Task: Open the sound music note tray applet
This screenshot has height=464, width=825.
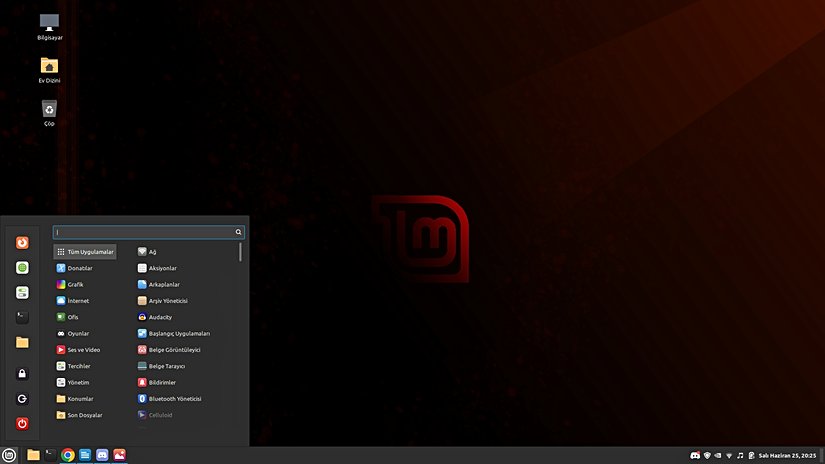Action: (740, 456)
